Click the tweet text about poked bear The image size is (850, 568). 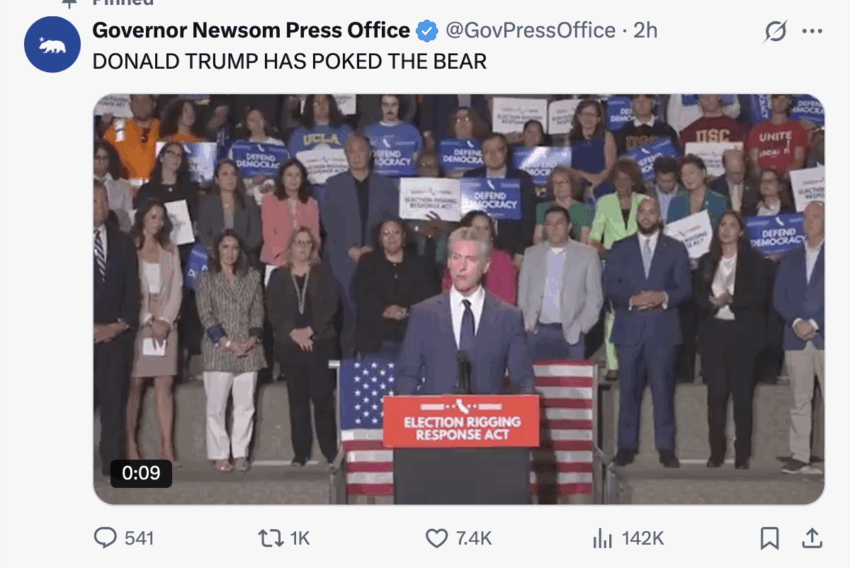(289, 62)
